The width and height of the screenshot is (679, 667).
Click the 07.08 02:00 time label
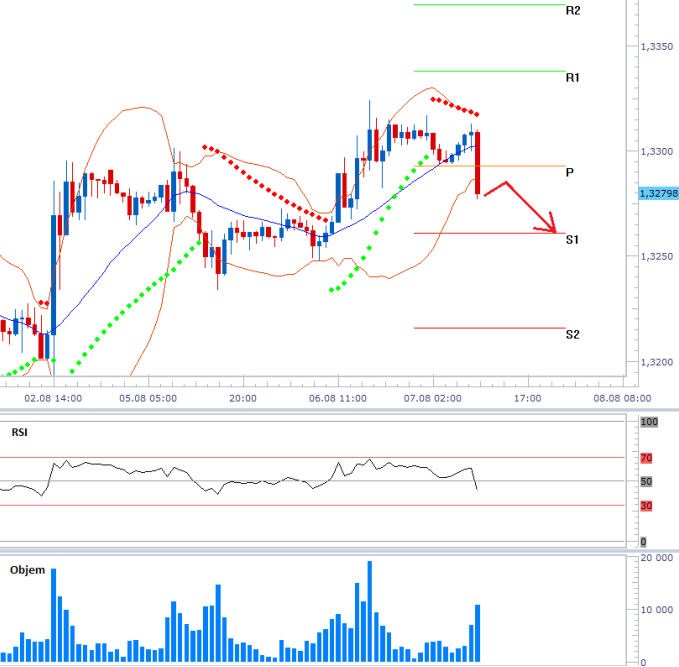click(x=433, y=398)
